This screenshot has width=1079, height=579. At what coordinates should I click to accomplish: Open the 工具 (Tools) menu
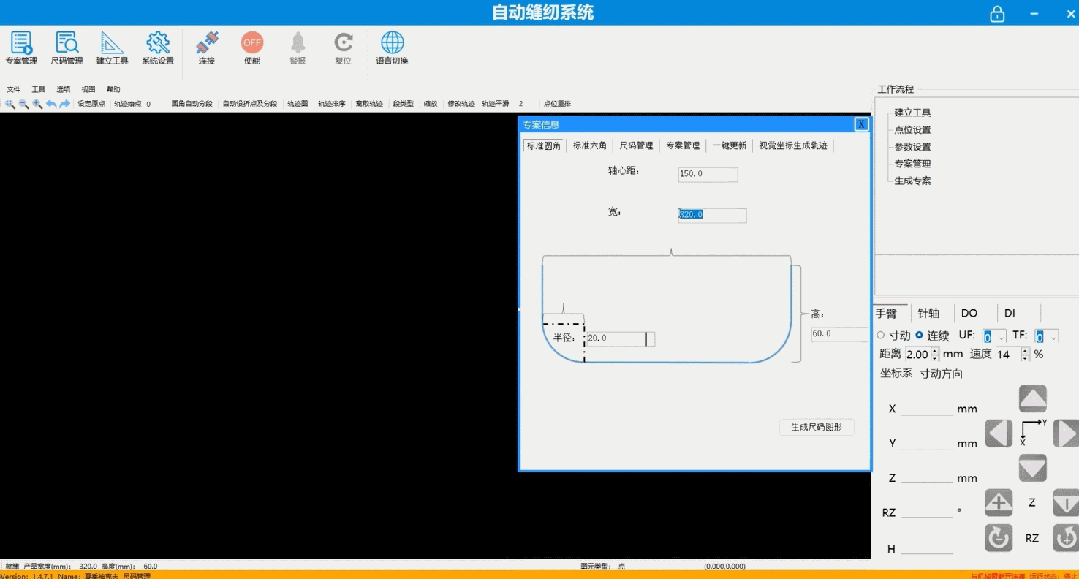coord(38,90)
